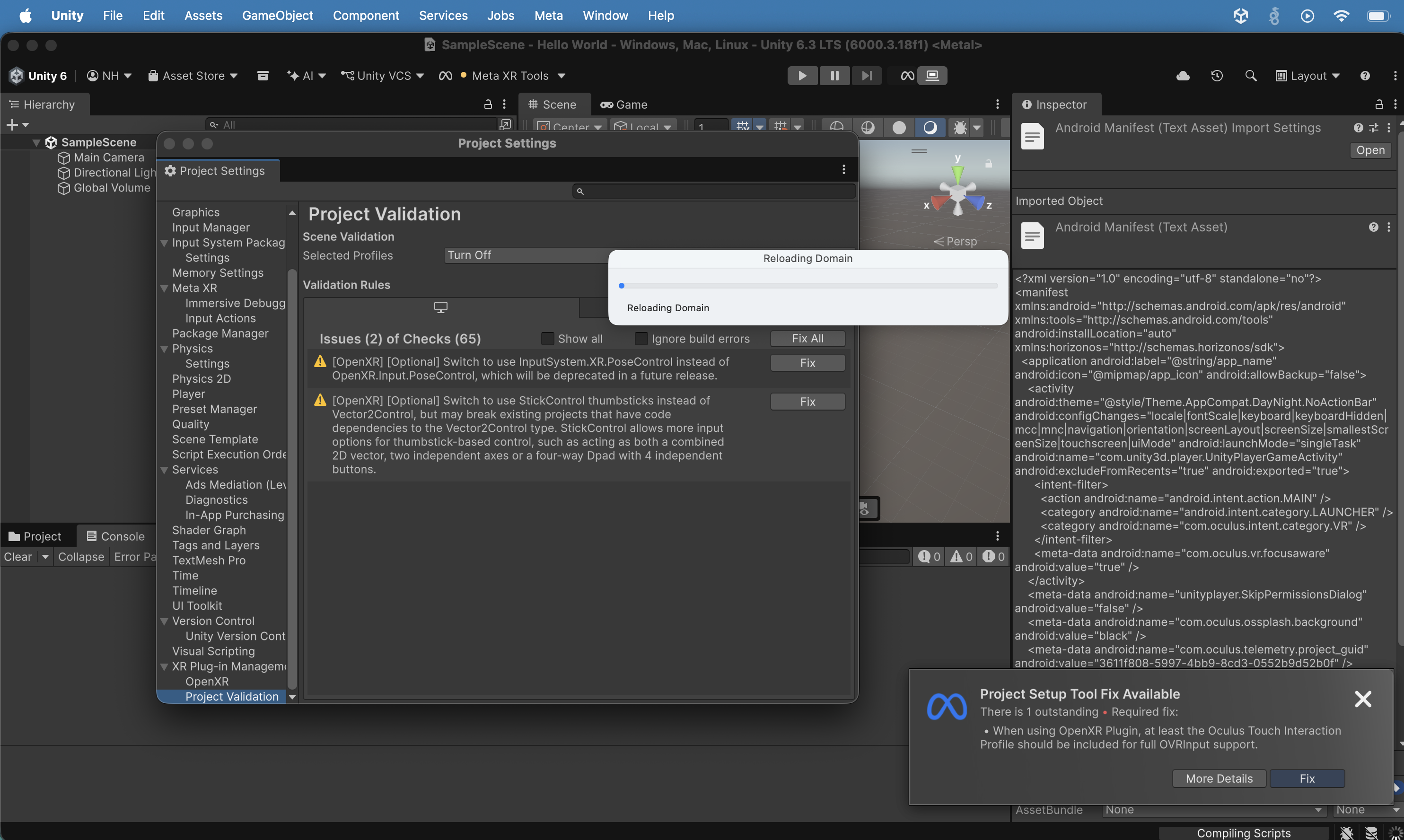
Task: Open Scene view kebab options menu
Action: coord(998,104)
